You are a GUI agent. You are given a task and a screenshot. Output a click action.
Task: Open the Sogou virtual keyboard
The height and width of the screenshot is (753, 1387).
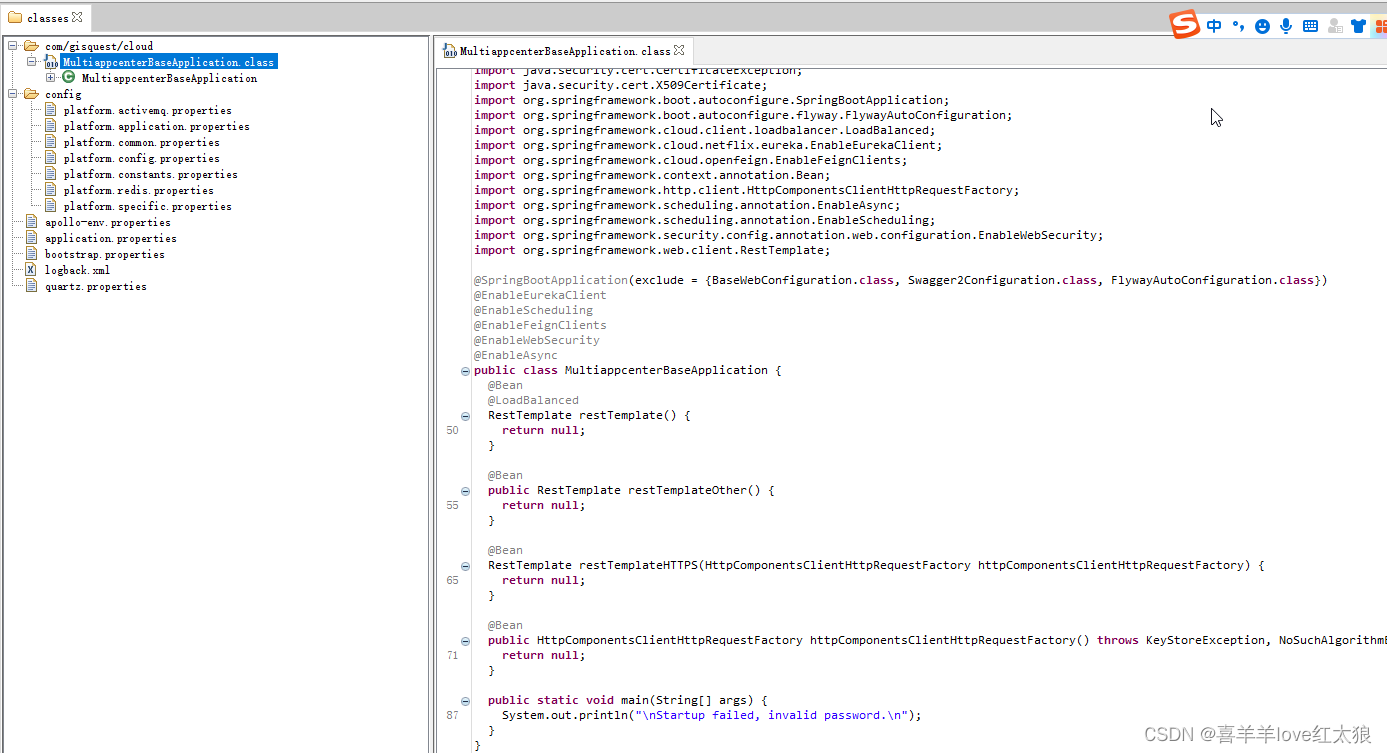pyautogui.click(x=1310, y=26)
